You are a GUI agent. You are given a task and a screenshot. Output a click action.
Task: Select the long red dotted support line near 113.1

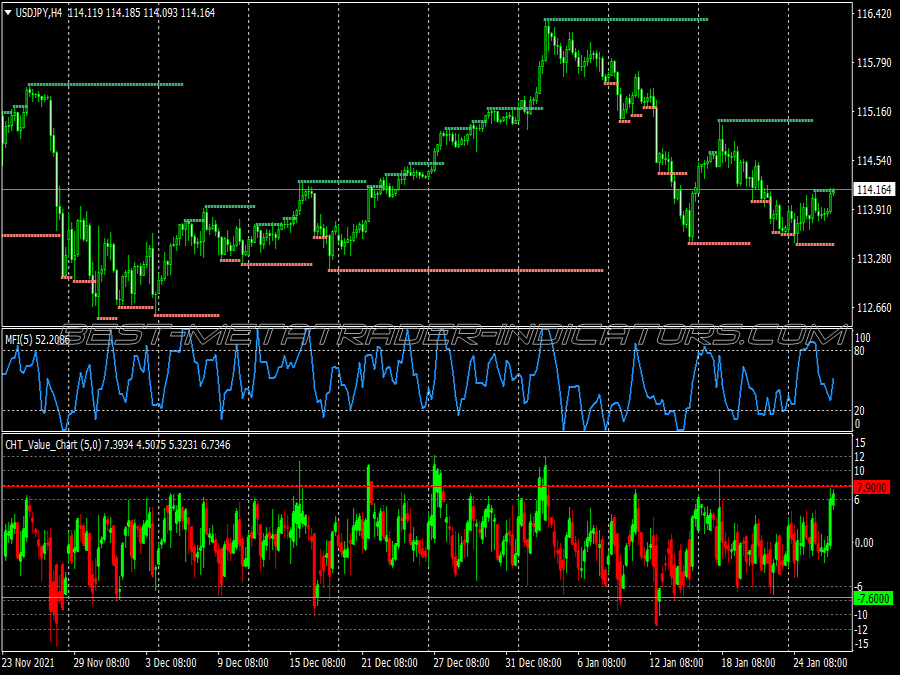[x=465, y=270]
